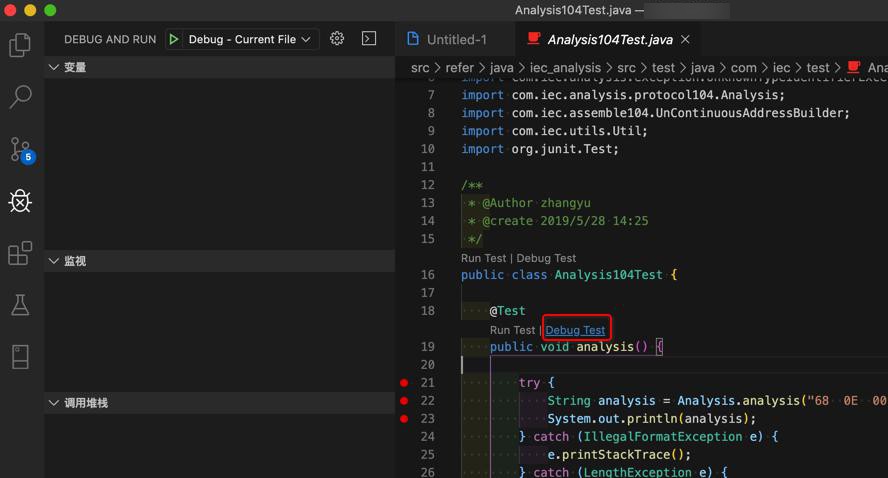Open 'refer' breadcrumb segment
This screenshot has height=478, width=888.
pos(459,68)
